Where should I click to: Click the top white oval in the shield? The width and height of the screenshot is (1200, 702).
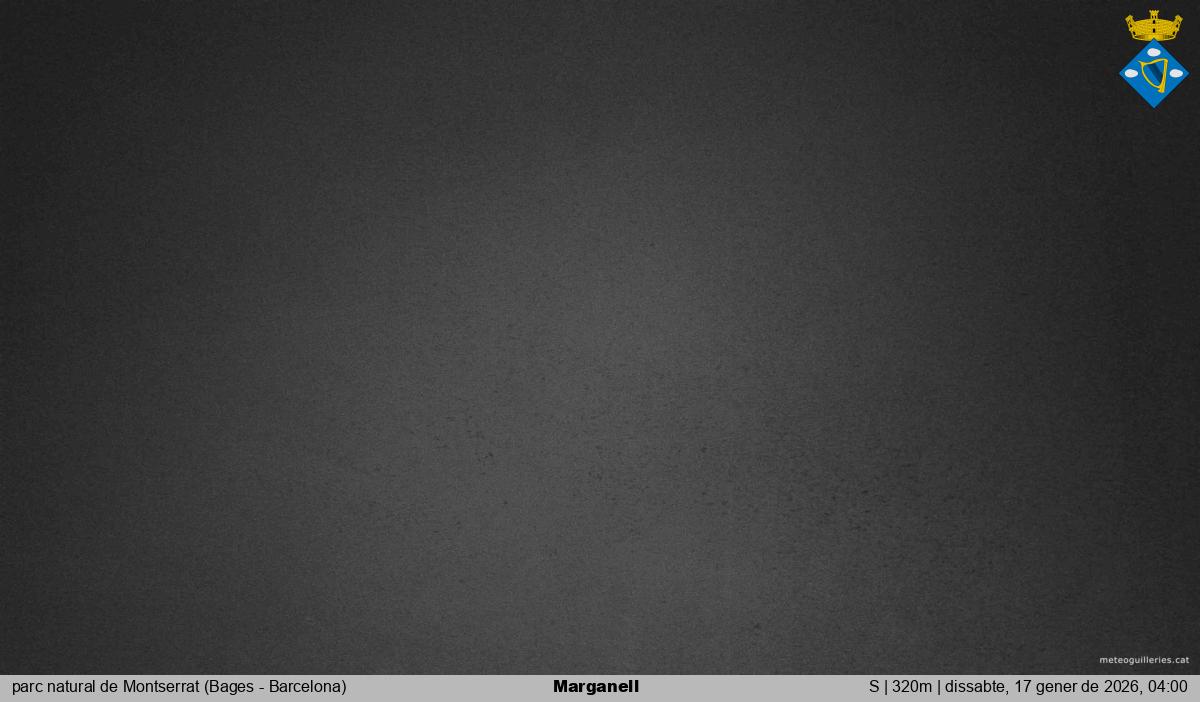[x=1154, y=51]
